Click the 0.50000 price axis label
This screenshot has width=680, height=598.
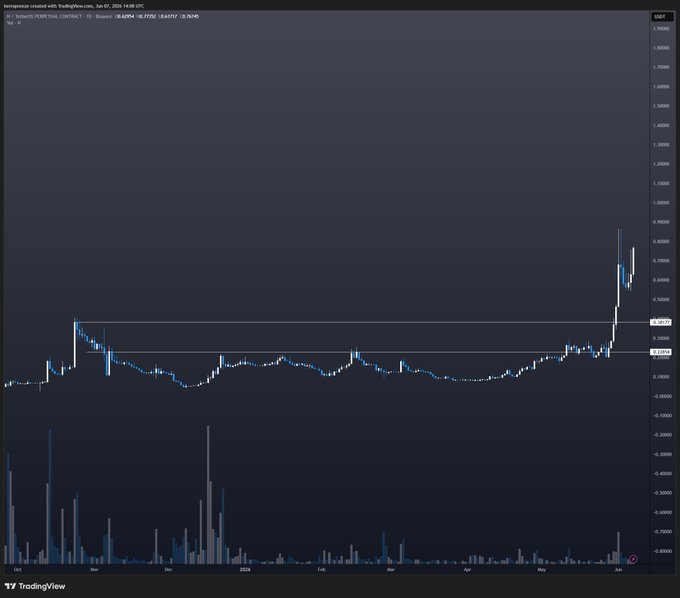(661, 299)
